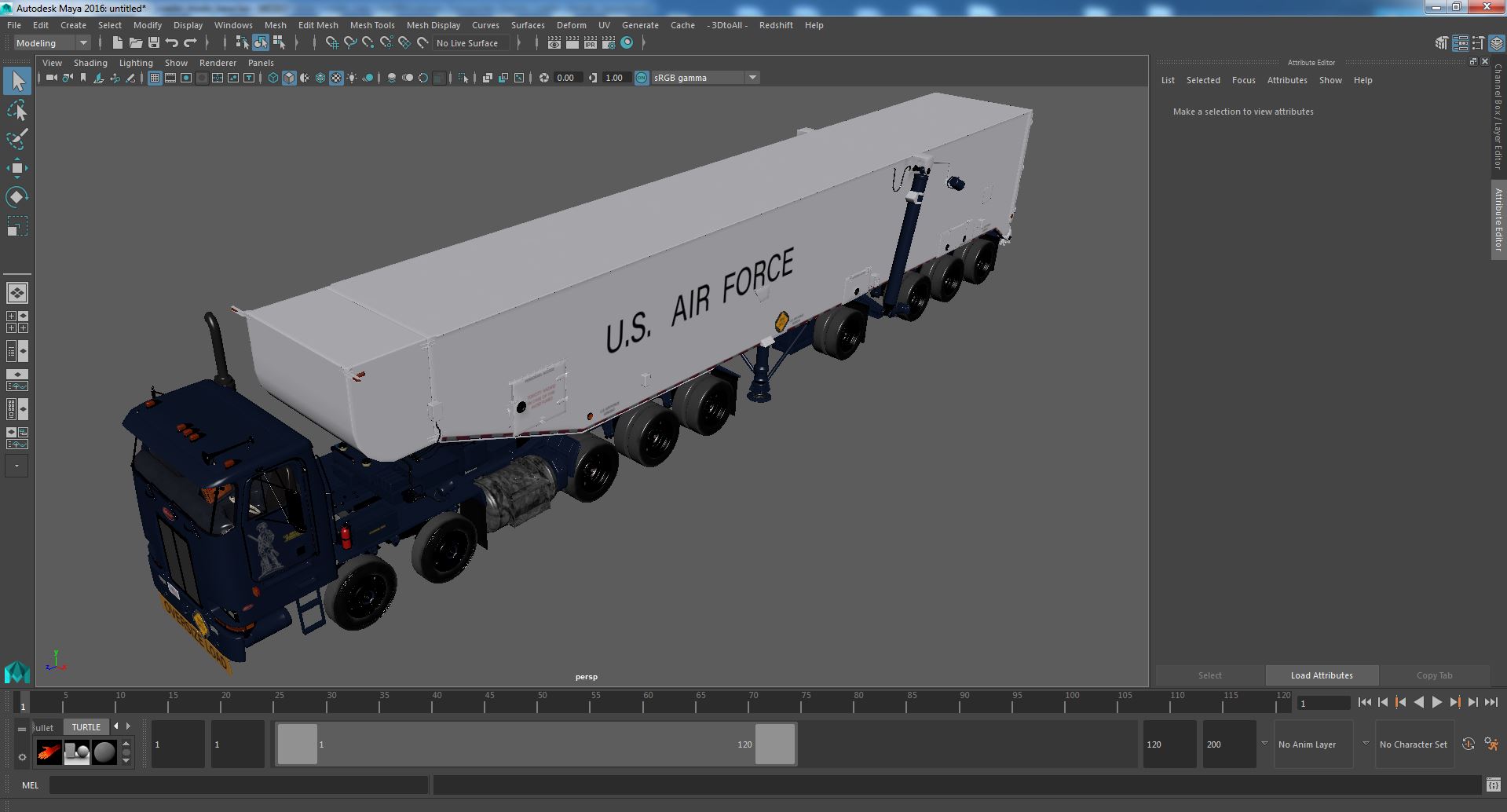Open the viewport Shading menu
Image resolution: width=1507 pixels, height=812 pixels.
click(90, 63)
